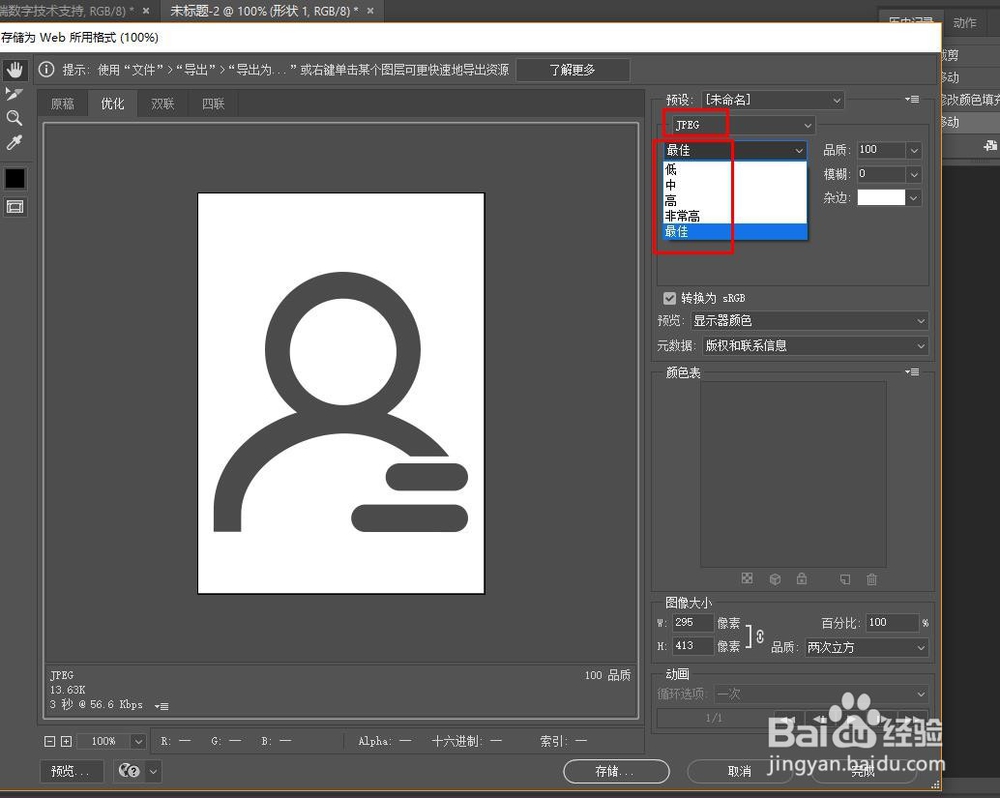This screenshot has height=798, width=1000.
Task: Click the info hint icon
Action: coord(46,69)
